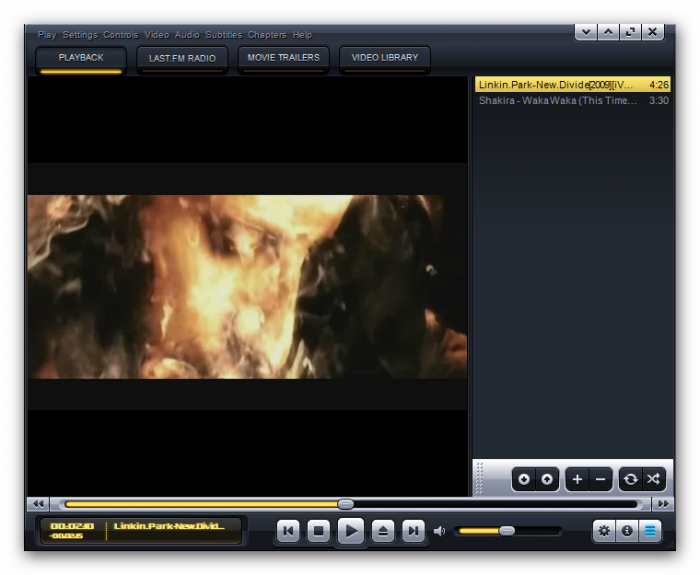
Task: Switch to the Last.fm Radio tab
Action: [x=182, y=60]
